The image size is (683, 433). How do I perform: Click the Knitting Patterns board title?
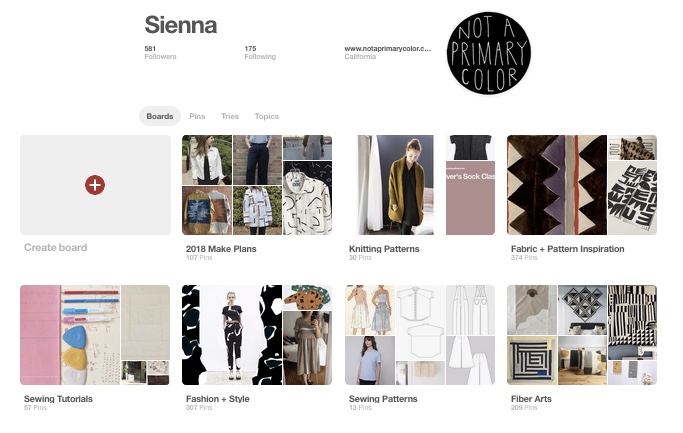[384, 249]
